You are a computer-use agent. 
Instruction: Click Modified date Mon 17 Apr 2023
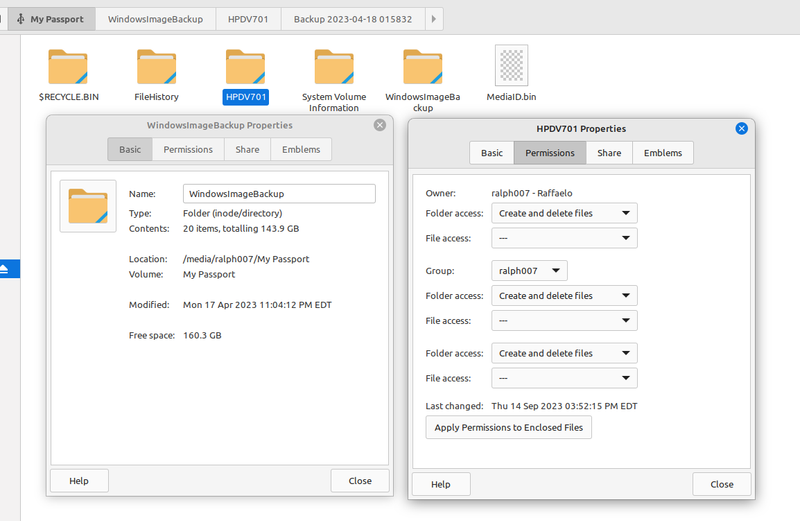point(257,305)
